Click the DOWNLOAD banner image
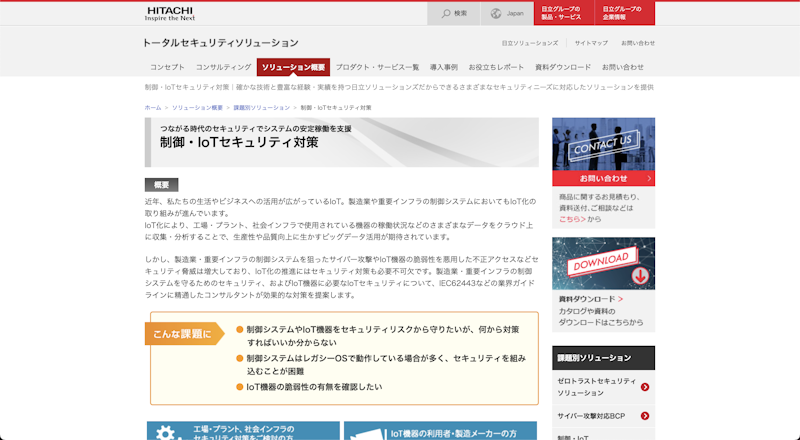This screenshot has width=800, height=440. [x=603, y=262]
